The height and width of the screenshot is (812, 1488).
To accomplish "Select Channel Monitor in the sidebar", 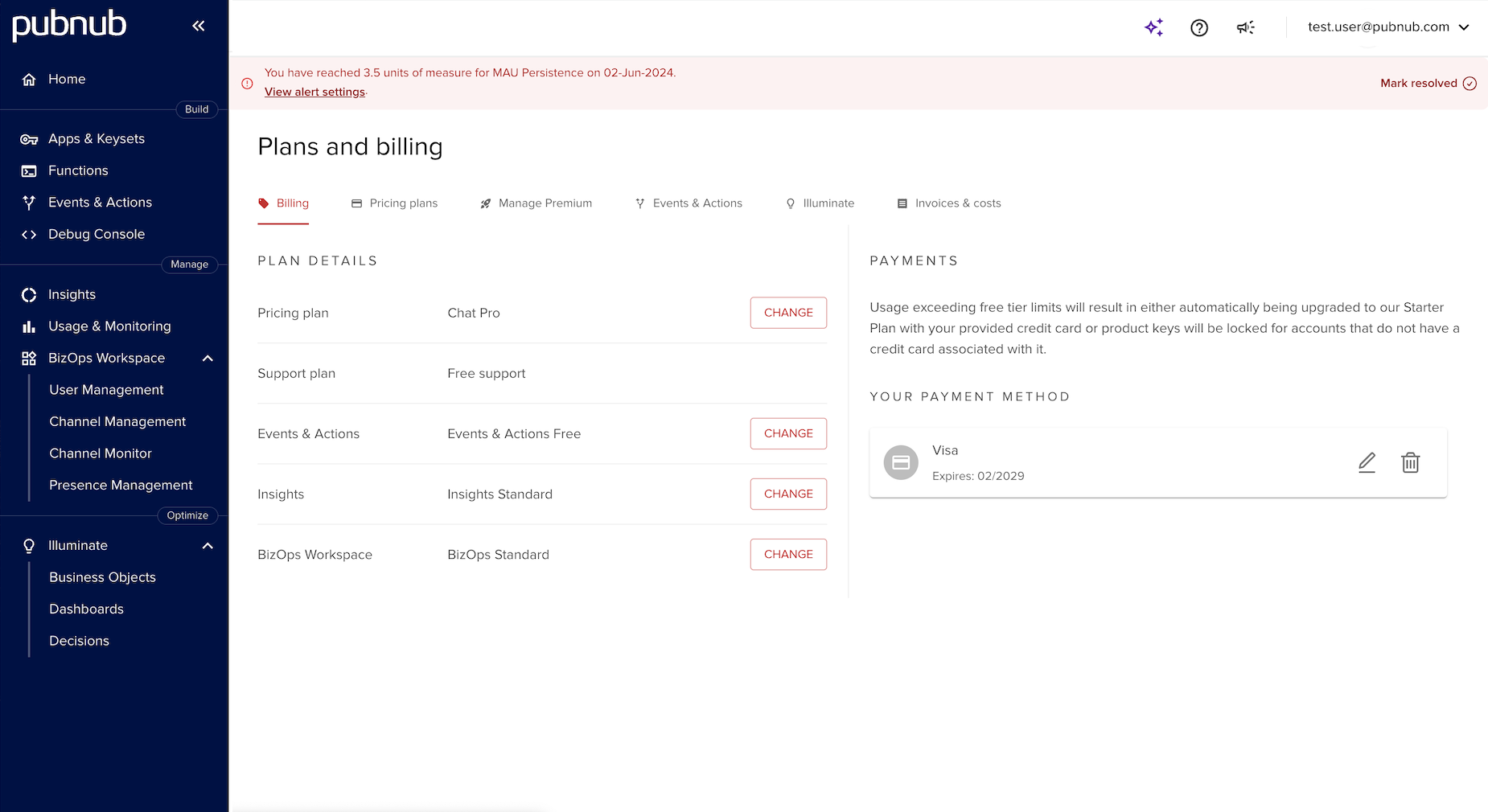I will click(100, 453).
